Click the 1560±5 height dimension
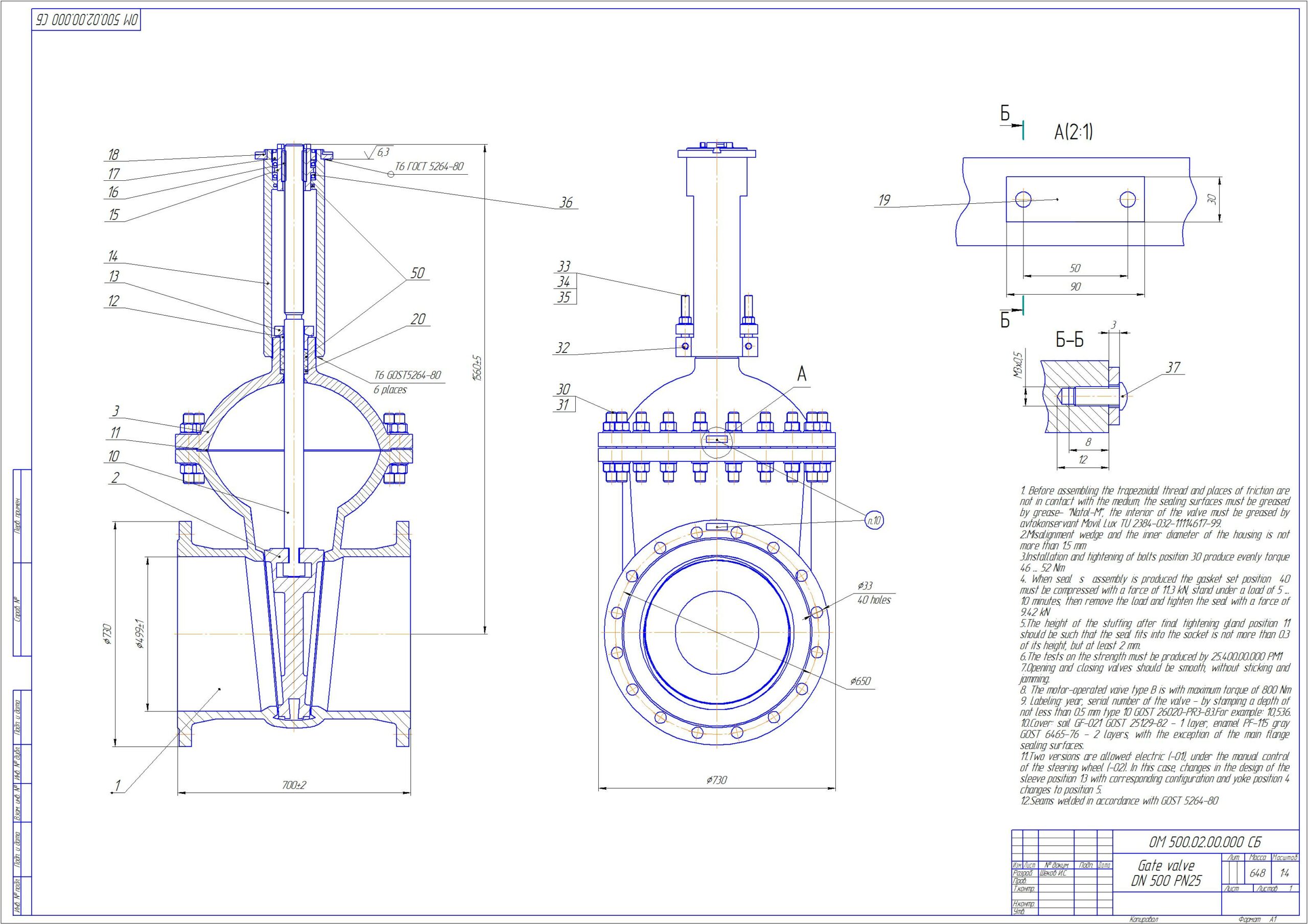The image size is (1308, 924). point(478,368)
